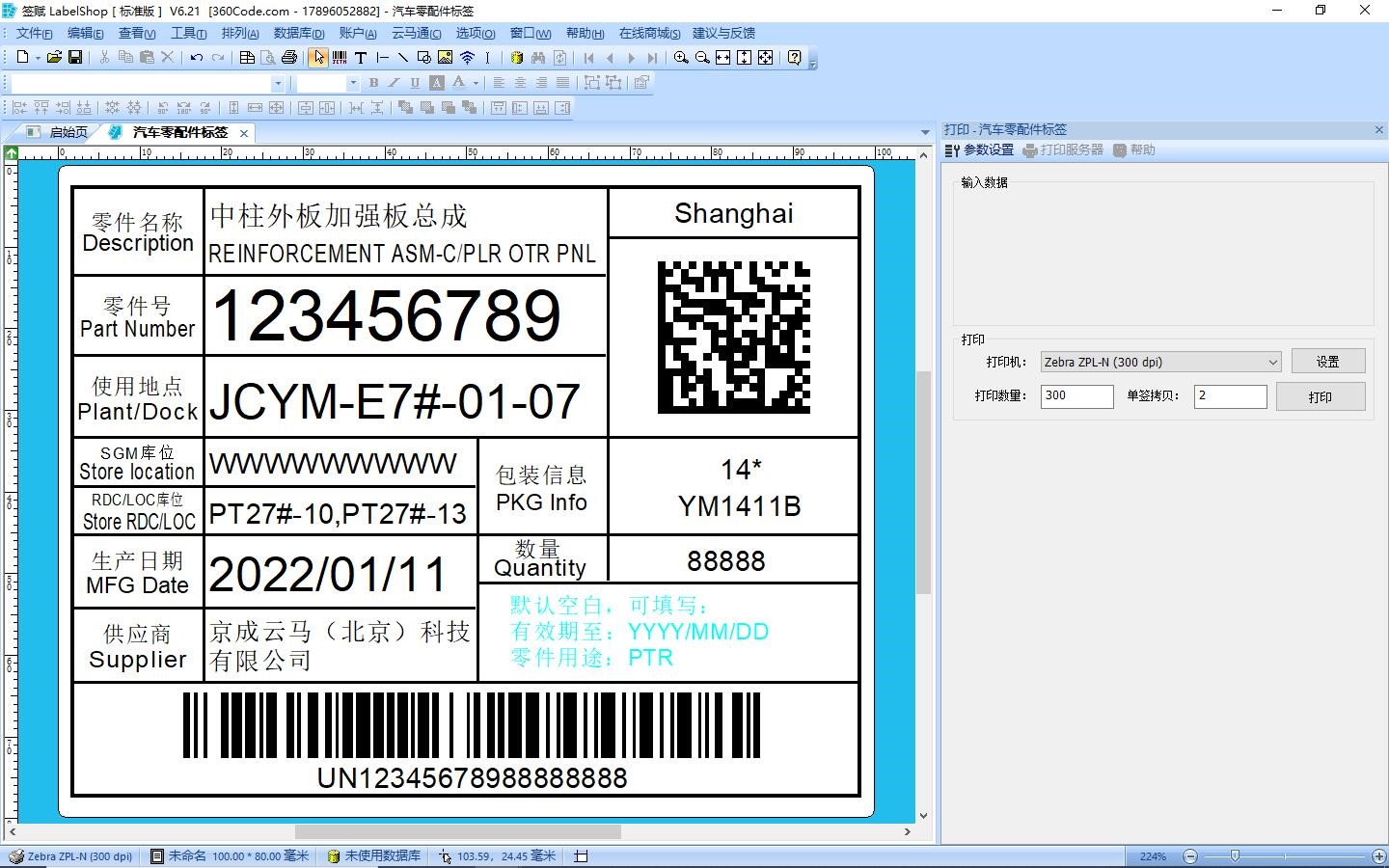Open the Zebra ZPL-N printer dropdown
This screenshot has width=1389, height=868.
[x=1271, y=362]
